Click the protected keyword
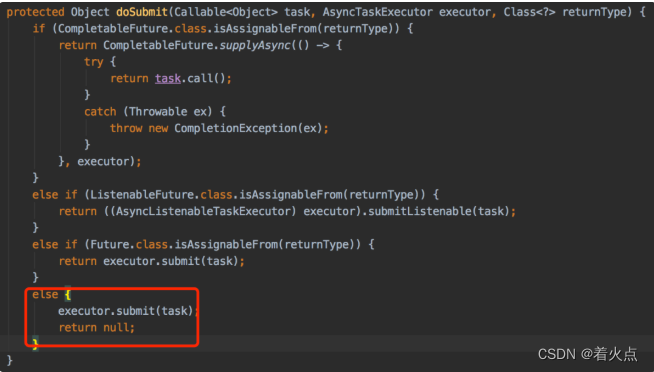The height and width of the screenshot is (372, 654). point(35,12)
